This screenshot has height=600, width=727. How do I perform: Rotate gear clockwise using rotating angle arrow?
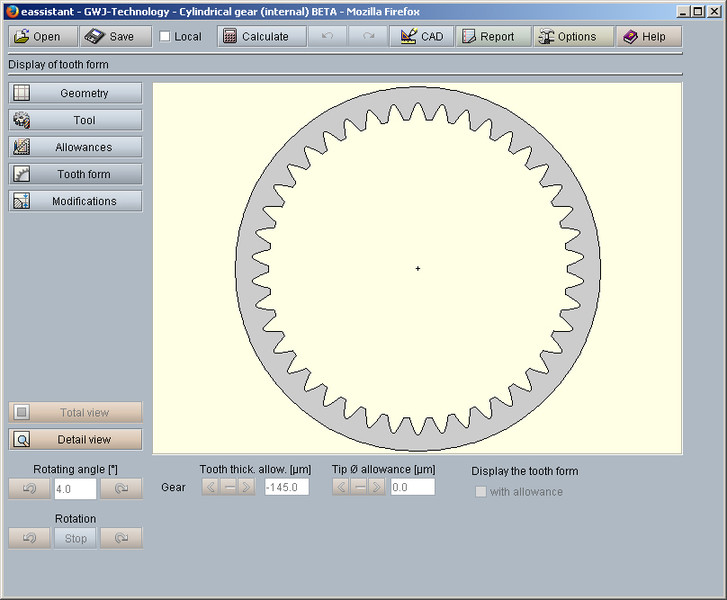(121, 488)
